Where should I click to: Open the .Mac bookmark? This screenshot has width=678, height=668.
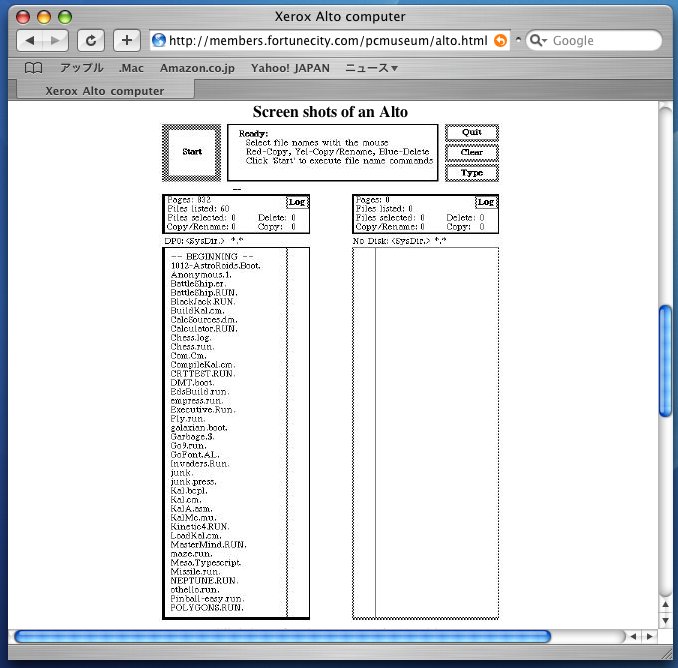[x=131, y=68]
